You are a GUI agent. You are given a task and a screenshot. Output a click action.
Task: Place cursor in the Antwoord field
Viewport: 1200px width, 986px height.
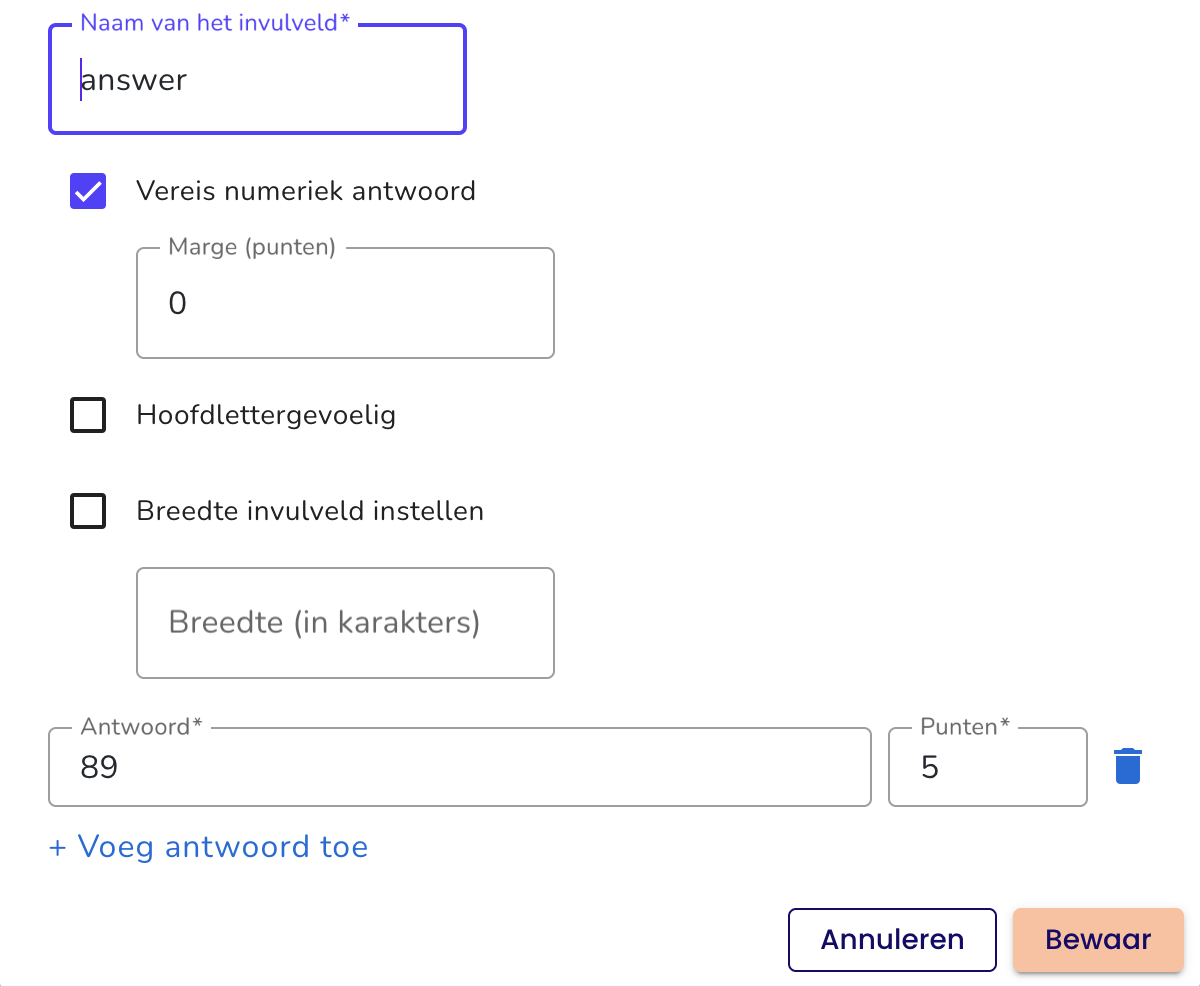point(460,767)
